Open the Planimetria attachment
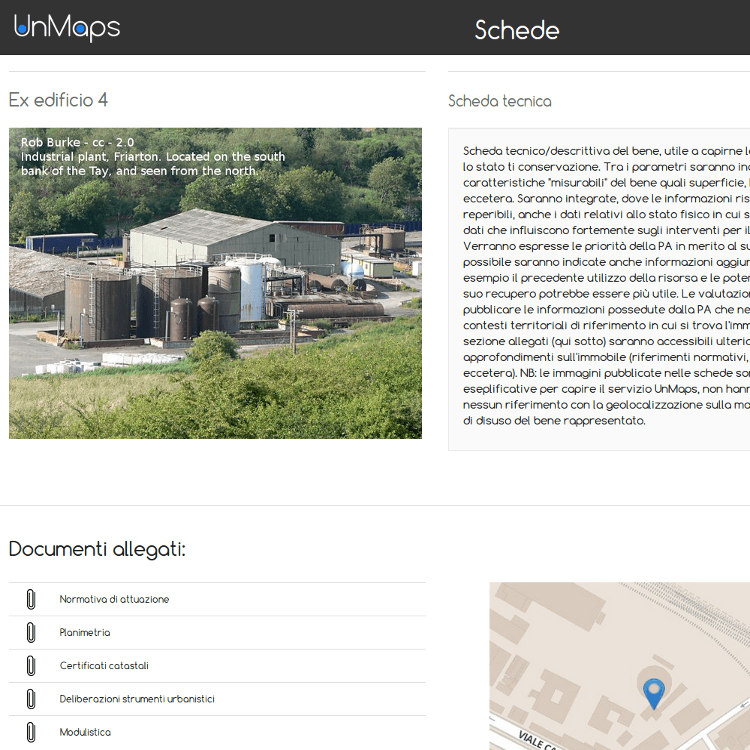 85,632
